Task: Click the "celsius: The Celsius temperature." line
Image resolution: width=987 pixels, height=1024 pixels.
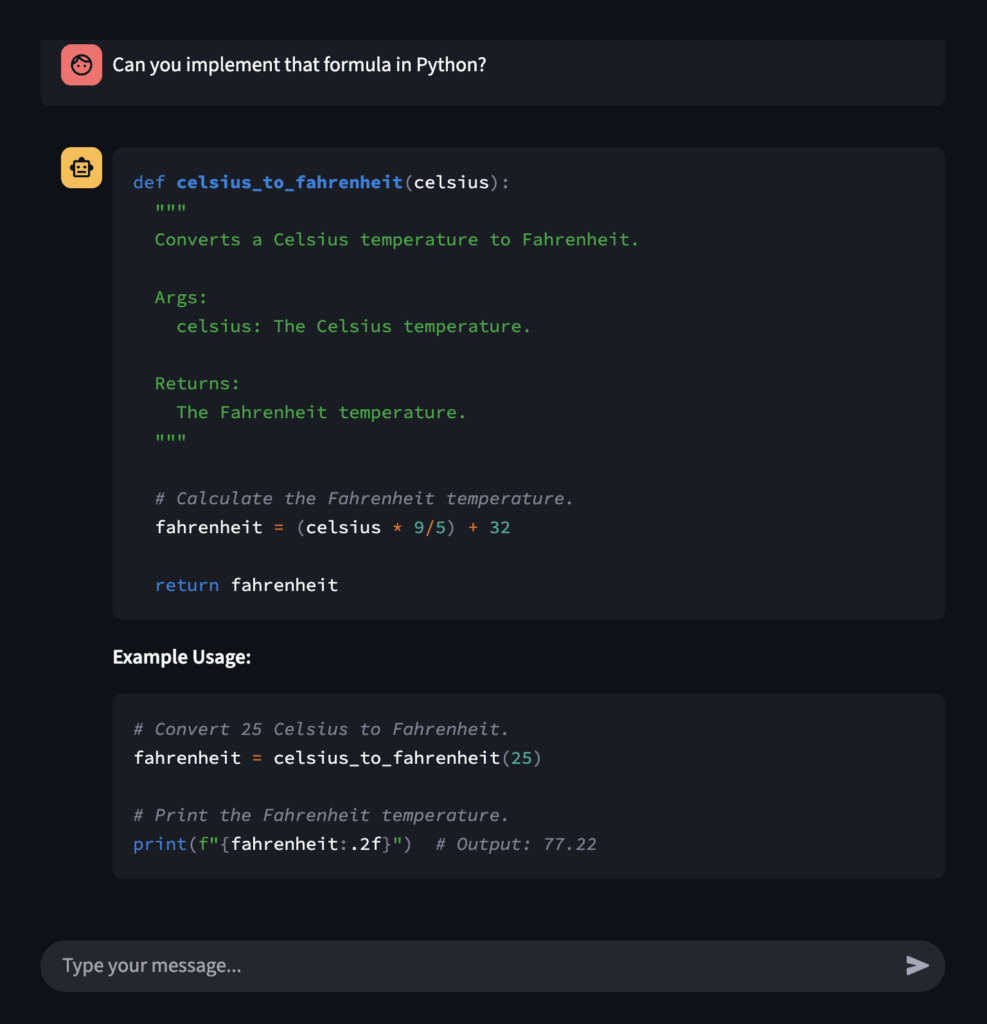Action: click(354, 326)
